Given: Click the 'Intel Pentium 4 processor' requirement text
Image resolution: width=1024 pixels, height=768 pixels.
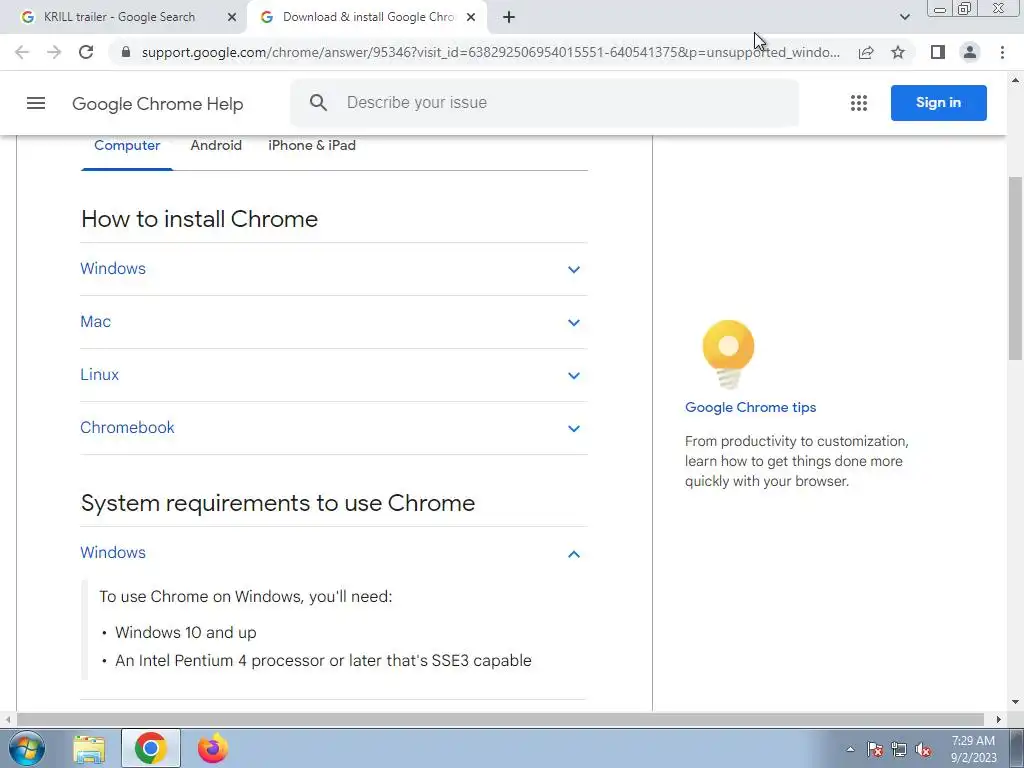Looking at the screenshot, I should tap(323, 661).
